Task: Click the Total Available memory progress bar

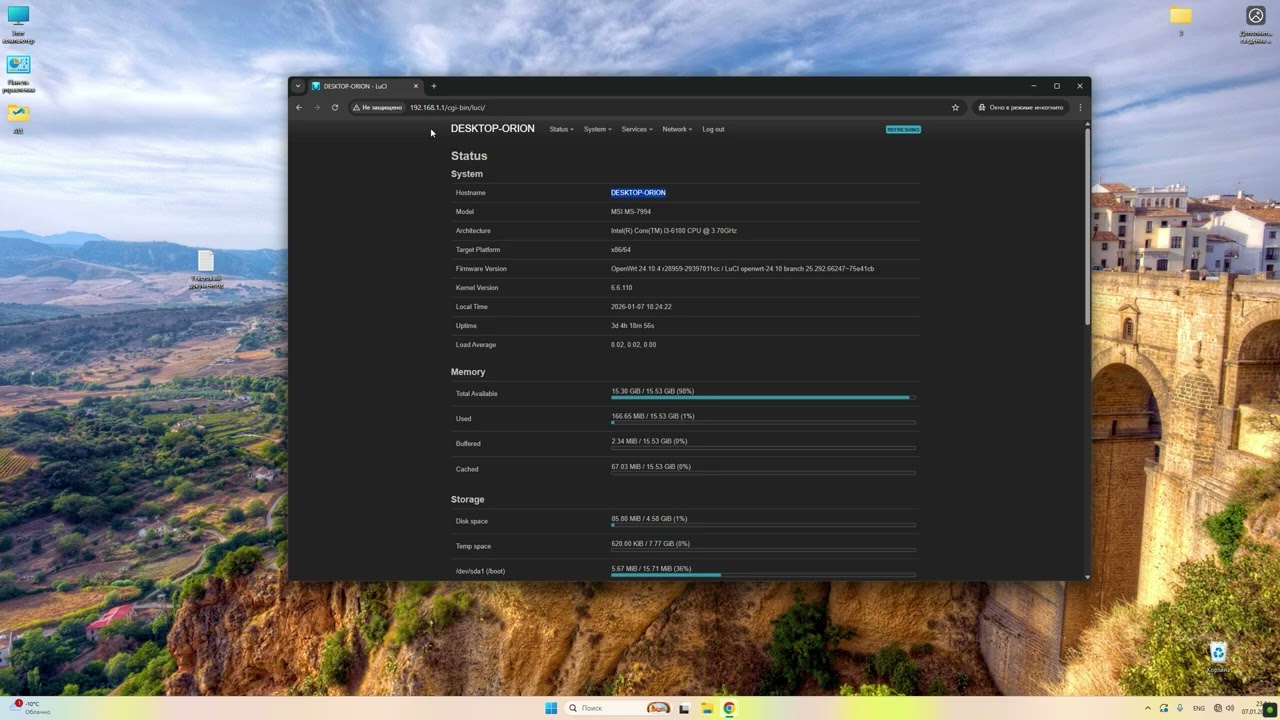Action: 763,398
